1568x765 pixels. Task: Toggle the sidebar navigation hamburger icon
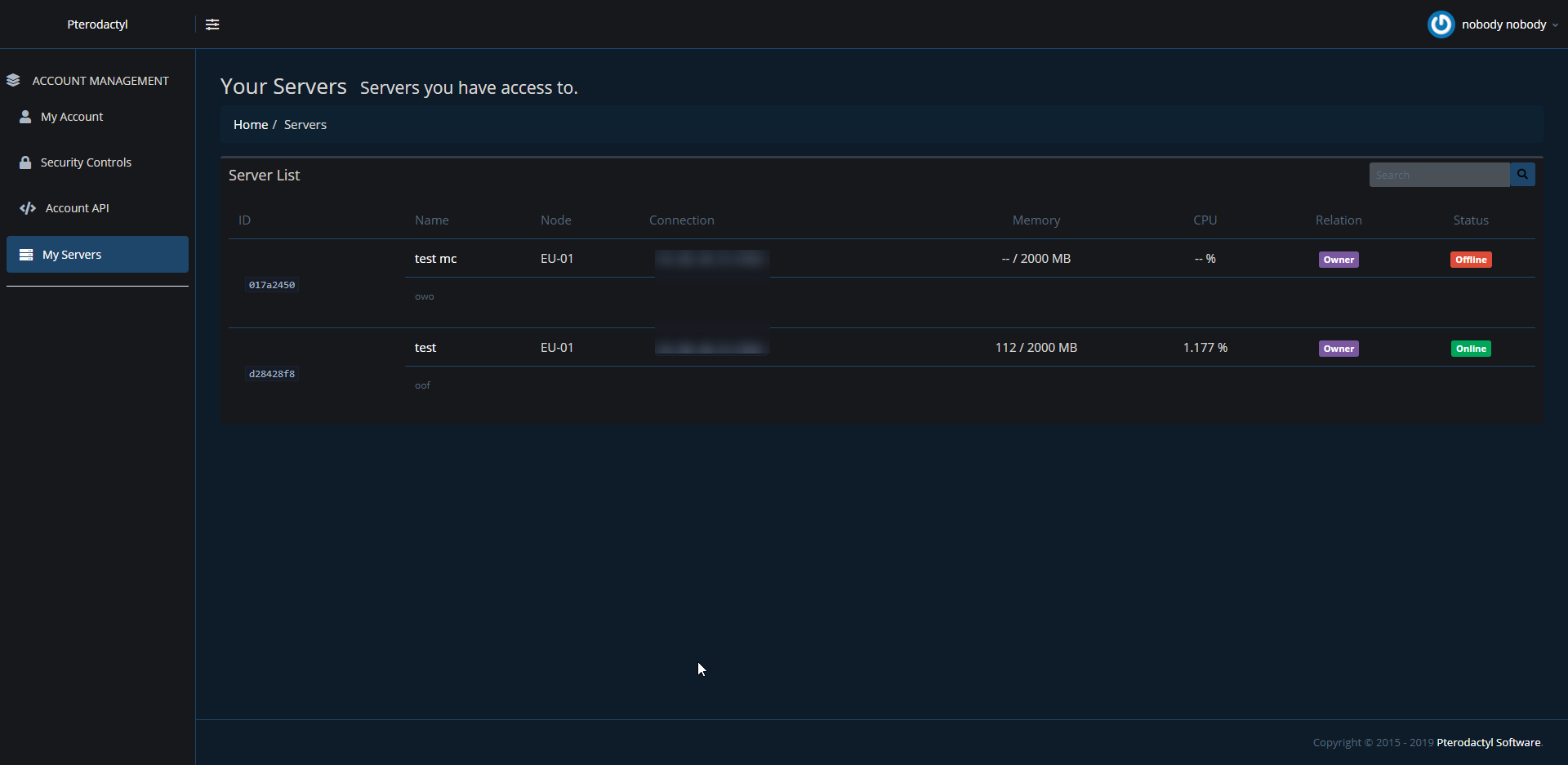212,24
